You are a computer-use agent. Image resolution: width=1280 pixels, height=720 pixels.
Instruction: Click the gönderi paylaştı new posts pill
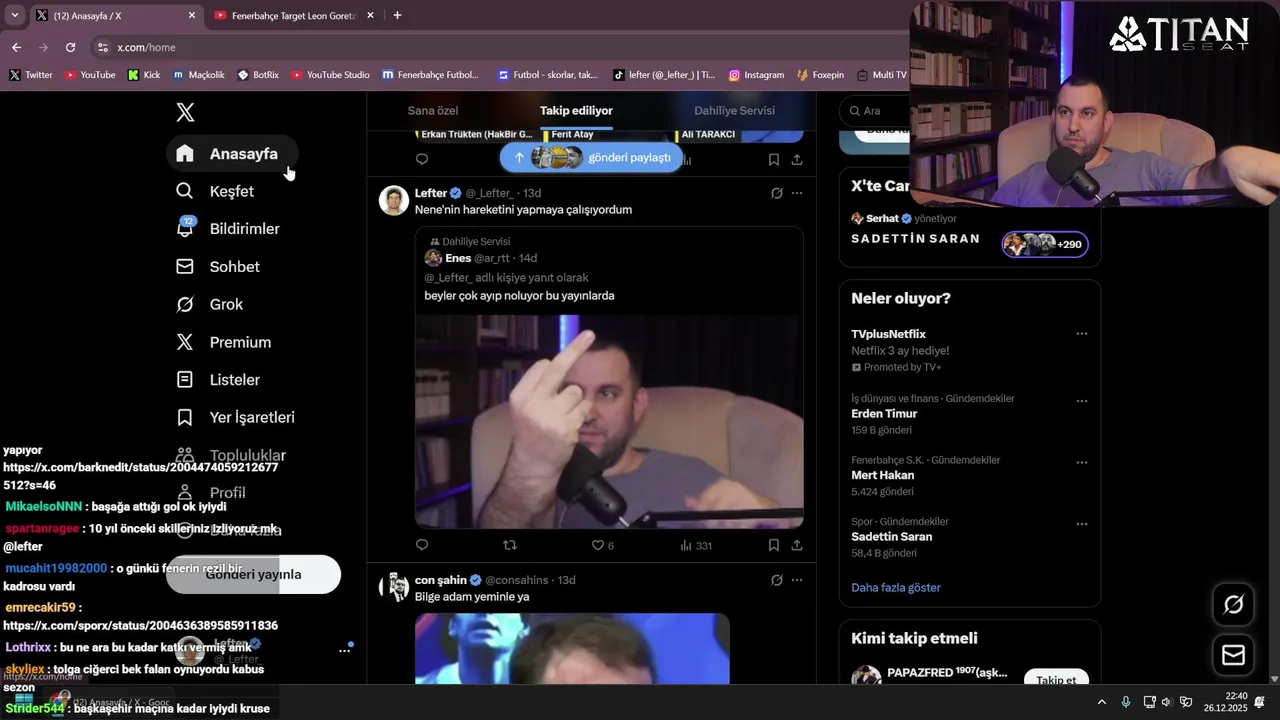coord(592,158)
